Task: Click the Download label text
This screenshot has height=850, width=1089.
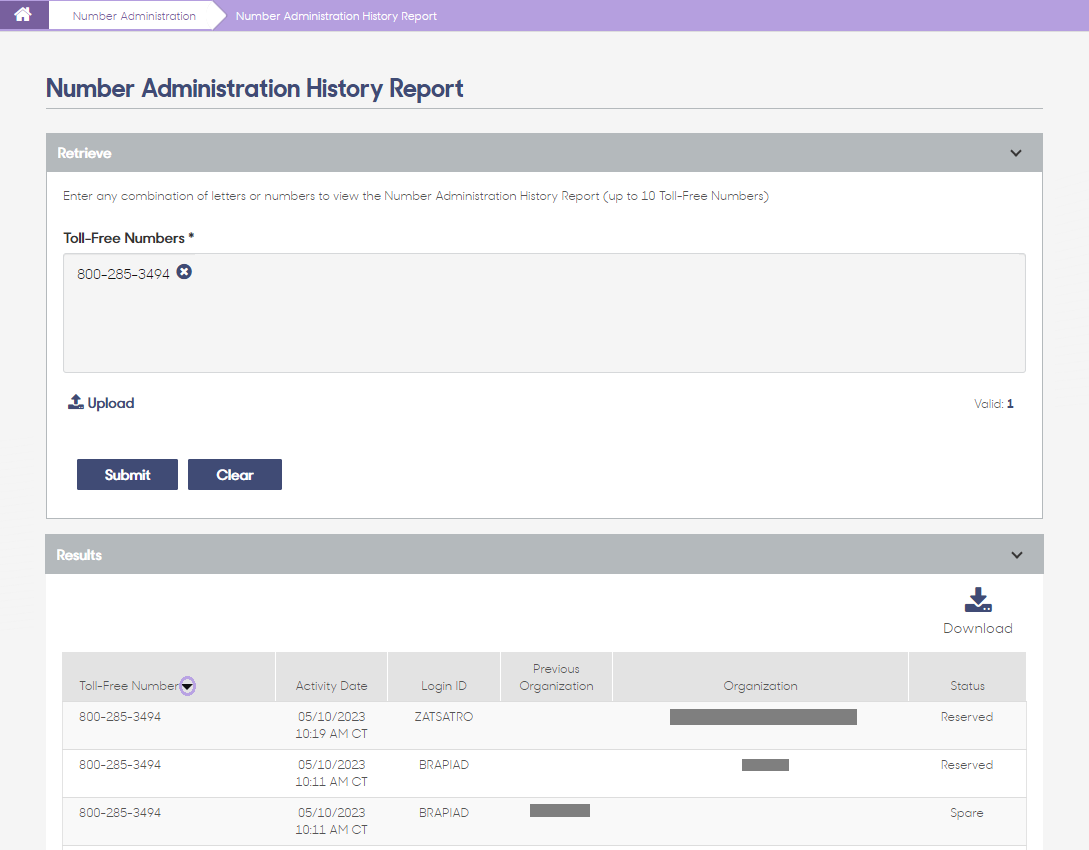Action: [978, 628]
